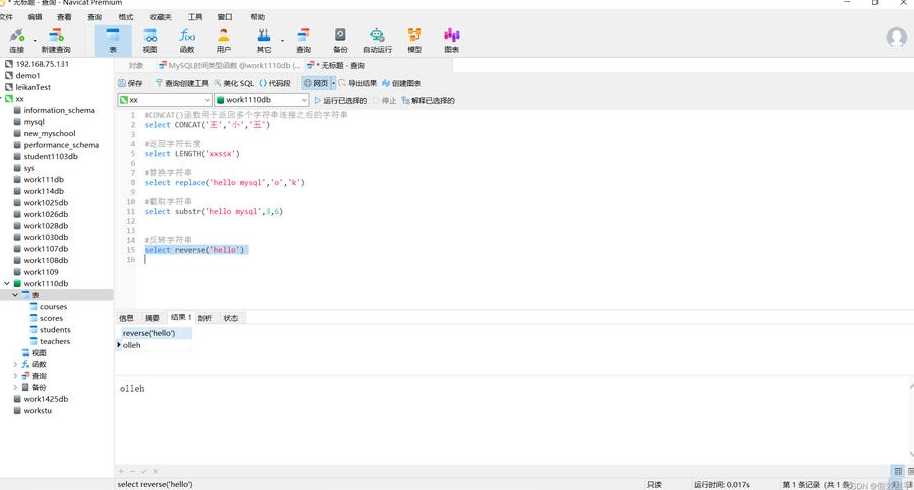Open the 函数 f(x) toolbar icon
The height and width of the screenshot is (490, 914).
(187, 40)
